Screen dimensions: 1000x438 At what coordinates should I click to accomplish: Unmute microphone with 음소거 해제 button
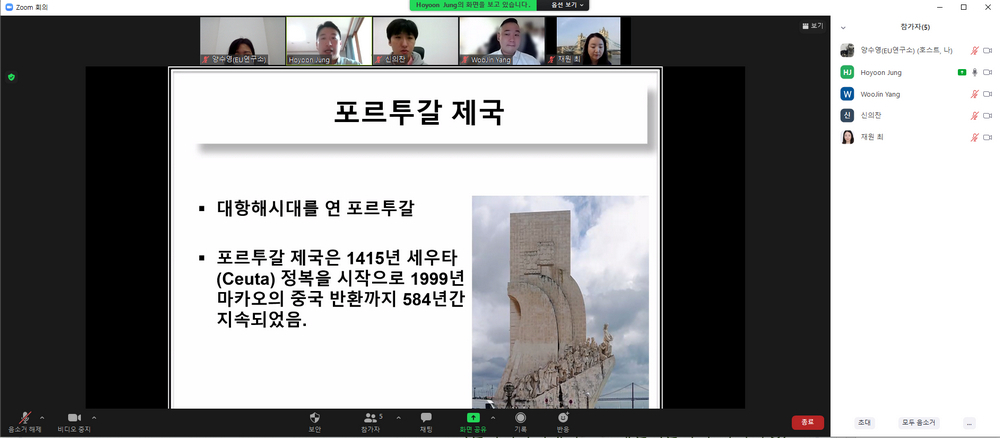point(25,422)
